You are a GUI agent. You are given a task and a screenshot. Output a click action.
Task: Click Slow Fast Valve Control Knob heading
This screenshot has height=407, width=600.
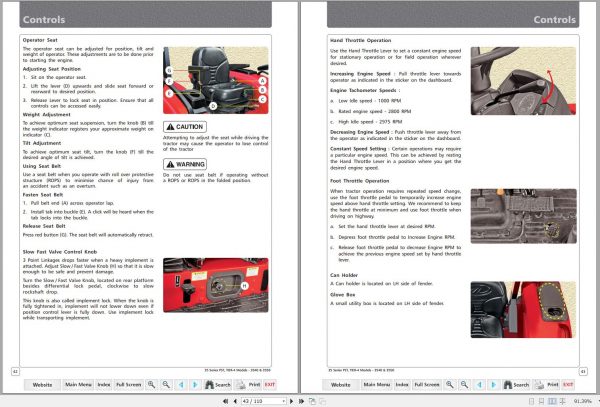pos(60,252)
